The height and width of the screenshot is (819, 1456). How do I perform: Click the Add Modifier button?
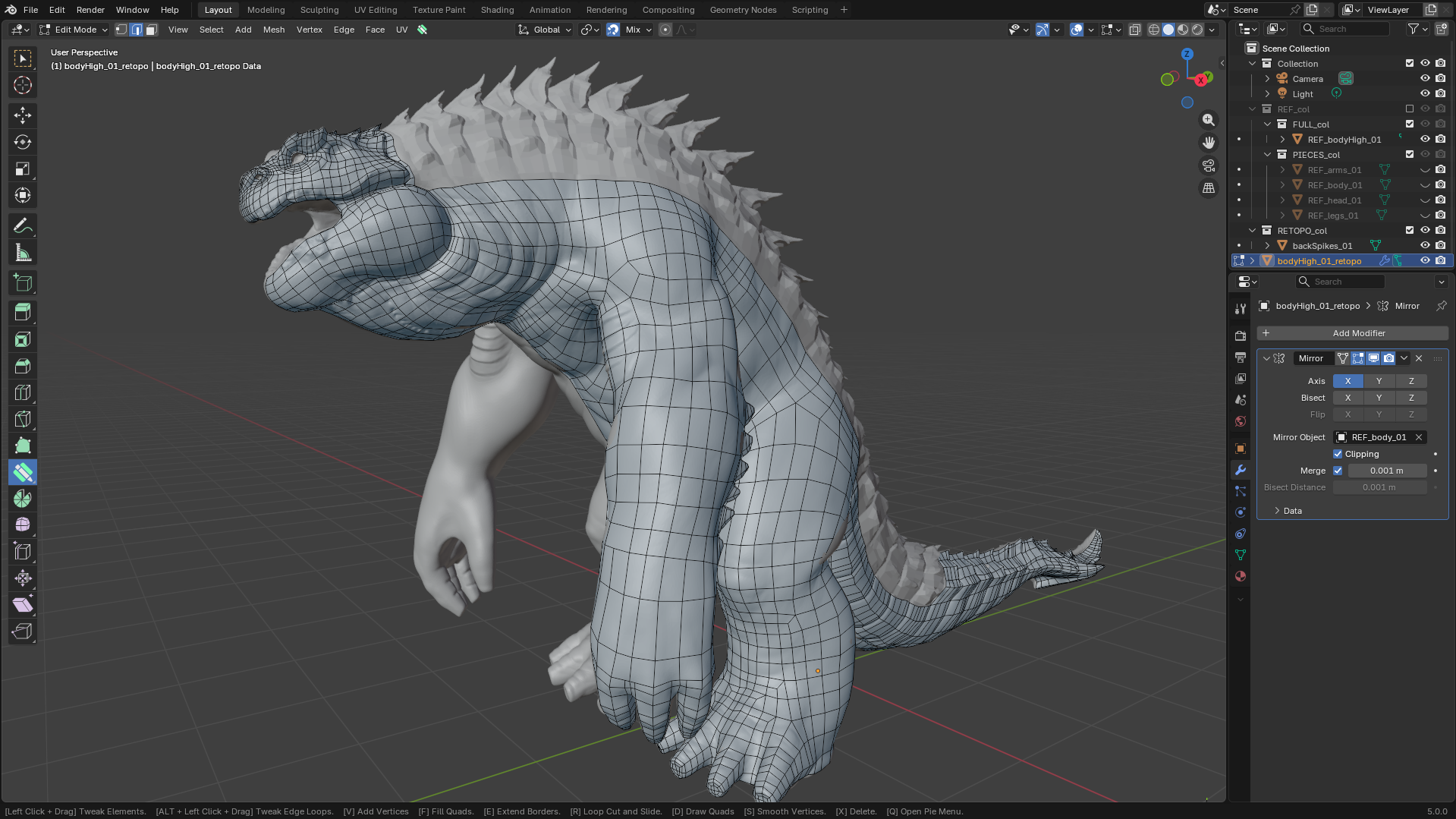pyautogui.click(x=1352, y=333)
